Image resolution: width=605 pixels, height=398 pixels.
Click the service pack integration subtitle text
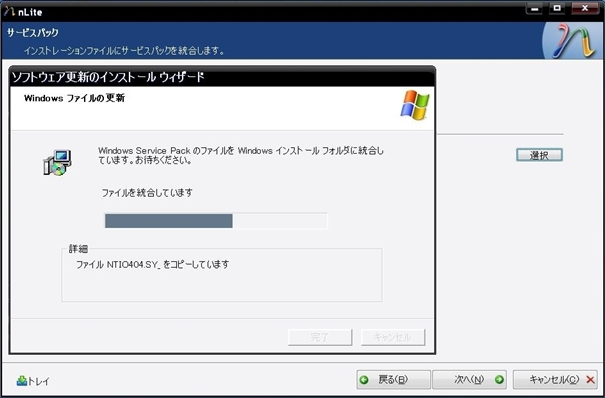click(124, 51)
